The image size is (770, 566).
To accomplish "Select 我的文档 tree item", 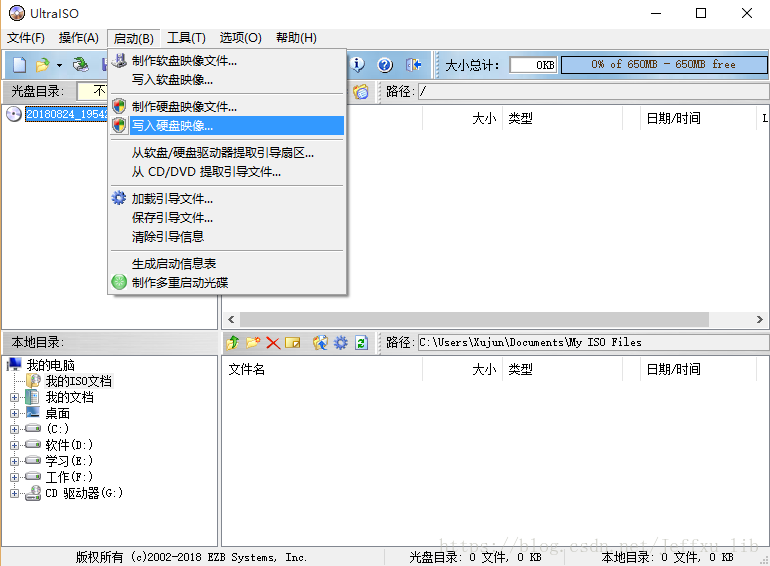I will (x=69, y=397).
